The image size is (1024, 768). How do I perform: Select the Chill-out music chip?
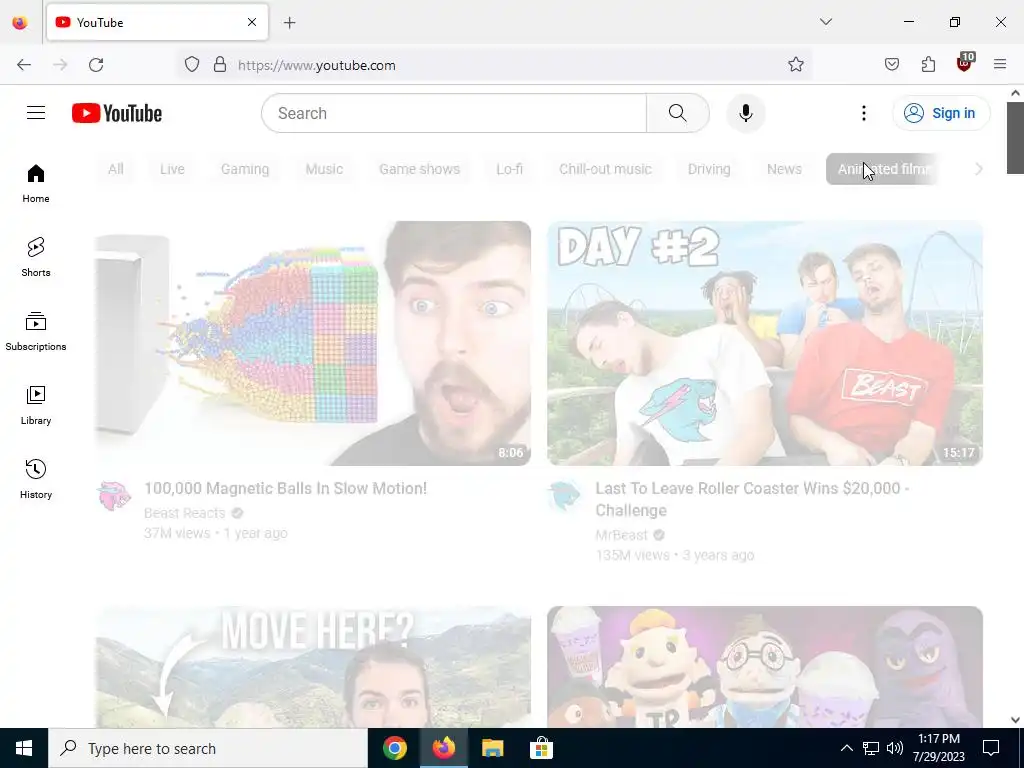coord(605,169)
